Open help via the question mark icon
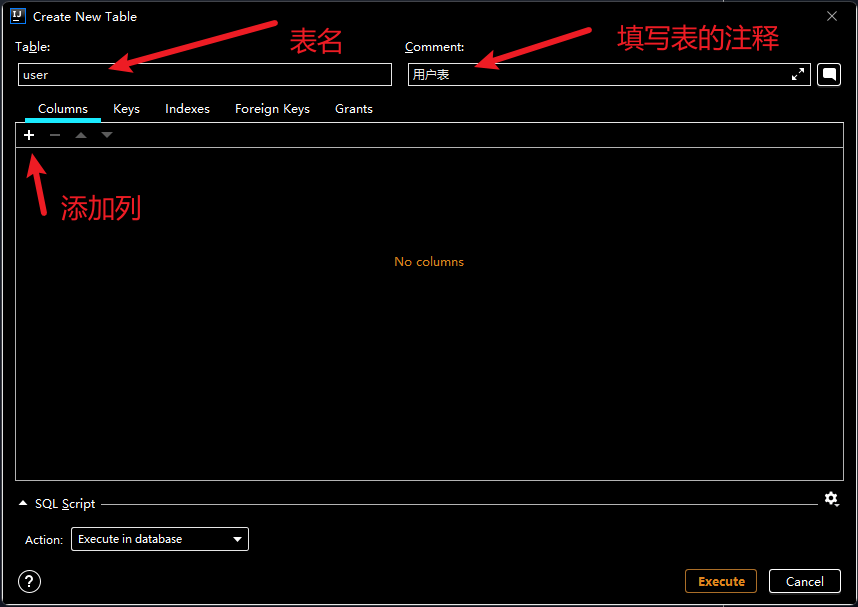858x607 pixels. tap(30, 582)
